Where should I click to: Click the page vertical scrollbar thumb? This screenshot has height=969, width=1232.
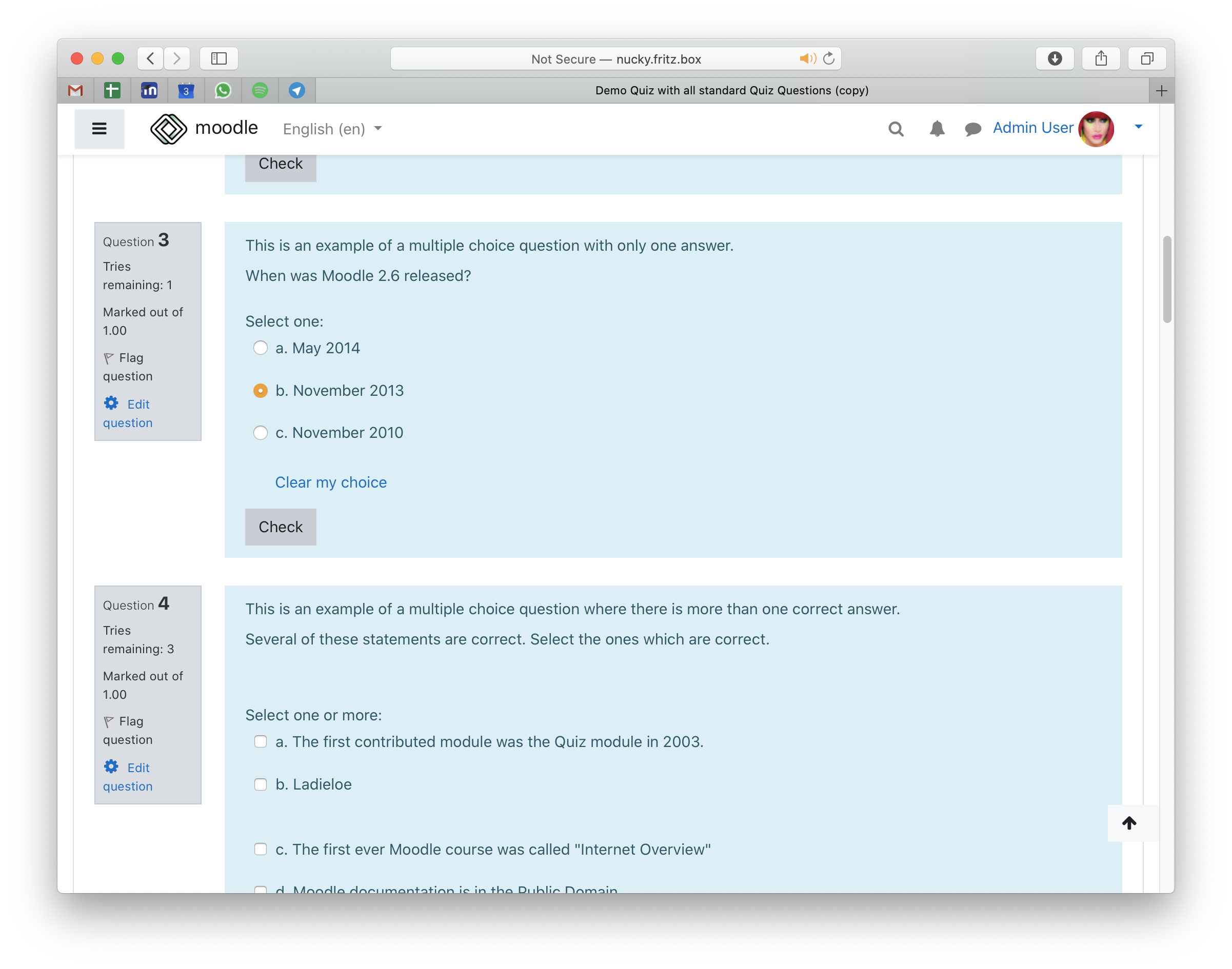click(x=1167, y=279)
